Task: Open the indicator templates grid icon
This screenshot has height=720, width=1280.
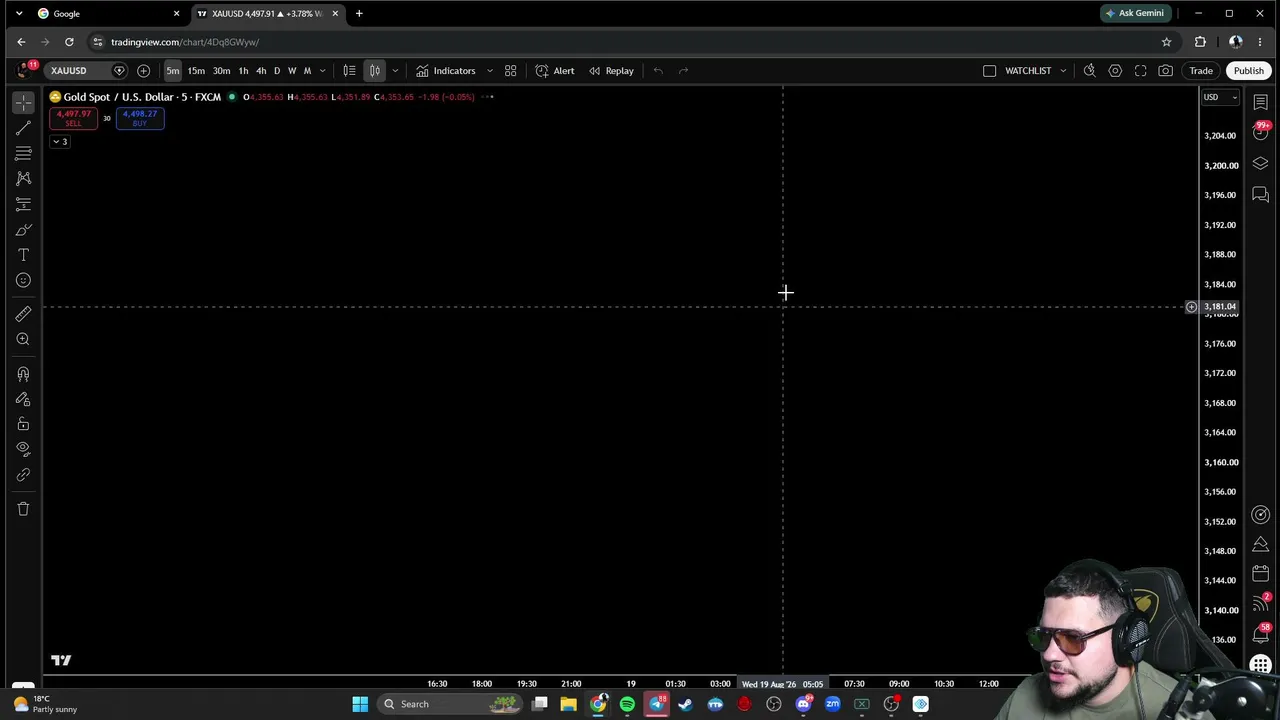Action: click(510, 71)
